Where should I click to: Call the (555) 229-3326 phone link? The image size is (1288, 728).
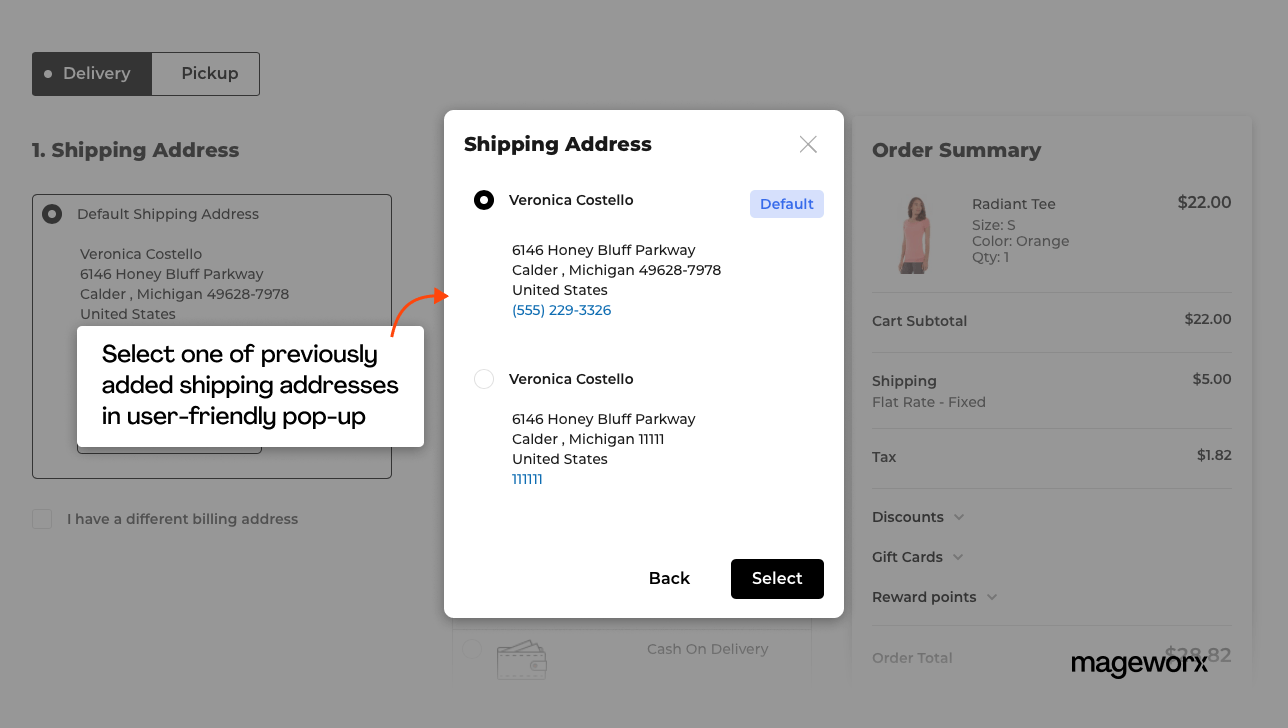tap(561, 310)
